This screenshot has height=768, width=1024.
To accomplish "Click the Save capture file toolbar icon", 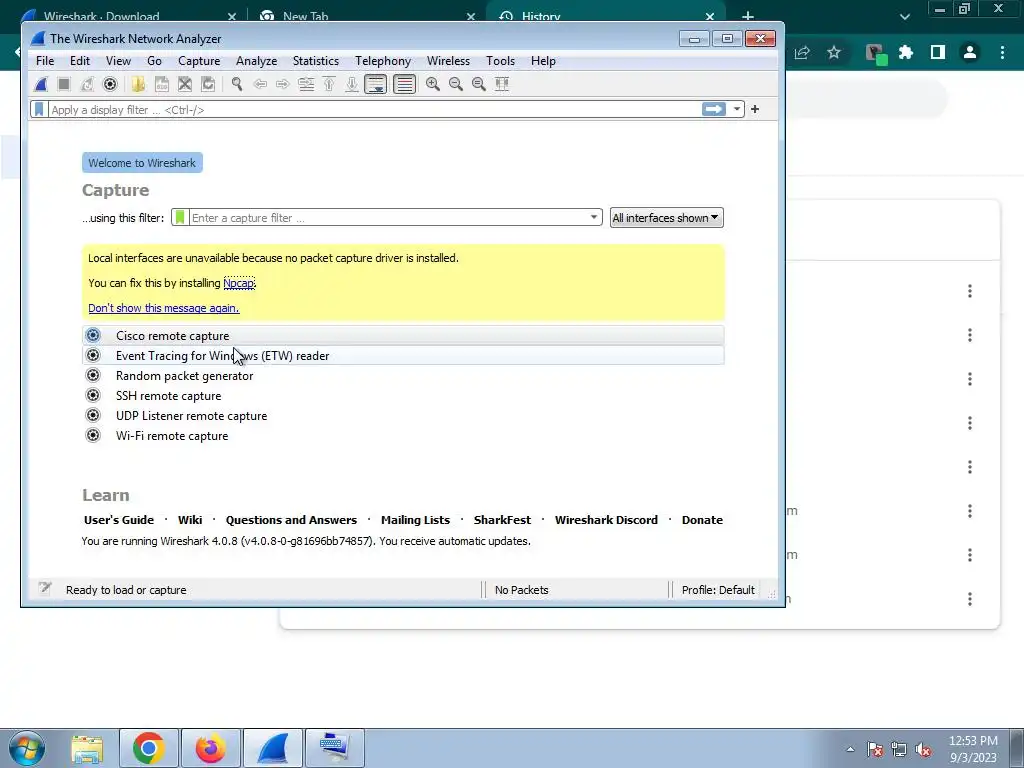I will point(161,84).
